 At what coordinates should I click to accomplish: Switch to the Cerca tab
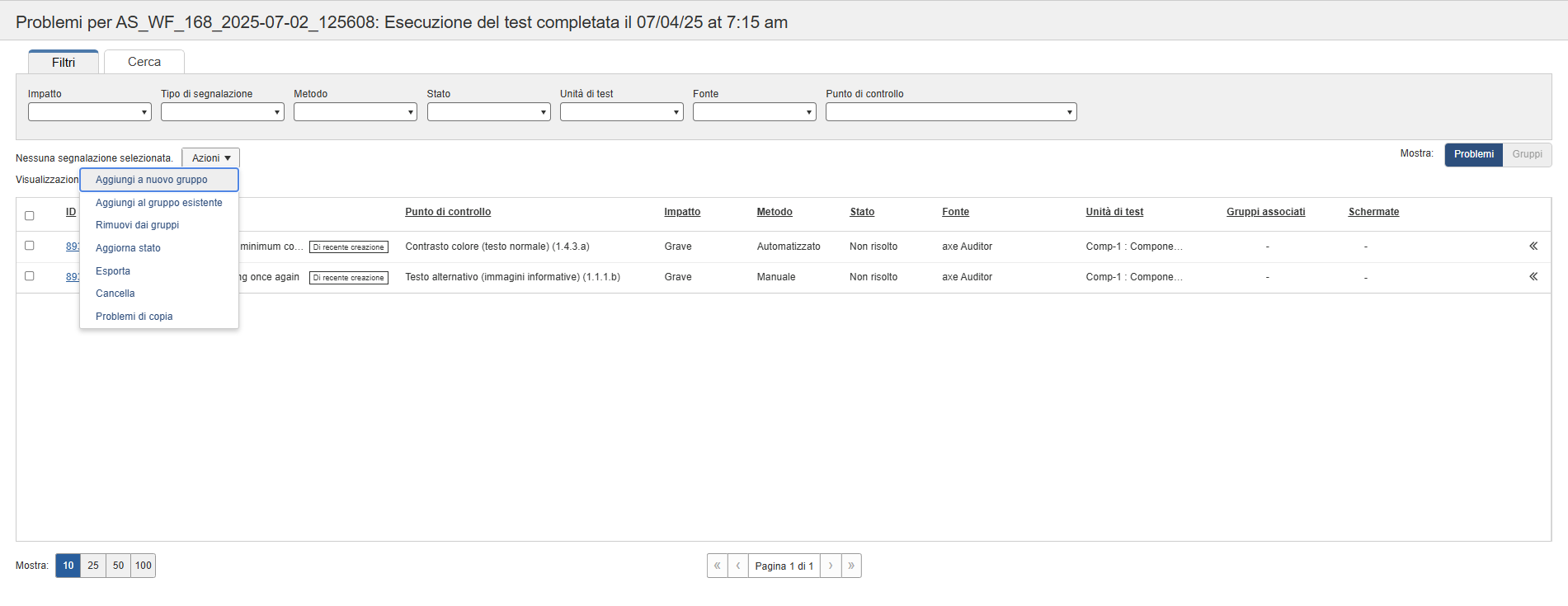point(144,62)
